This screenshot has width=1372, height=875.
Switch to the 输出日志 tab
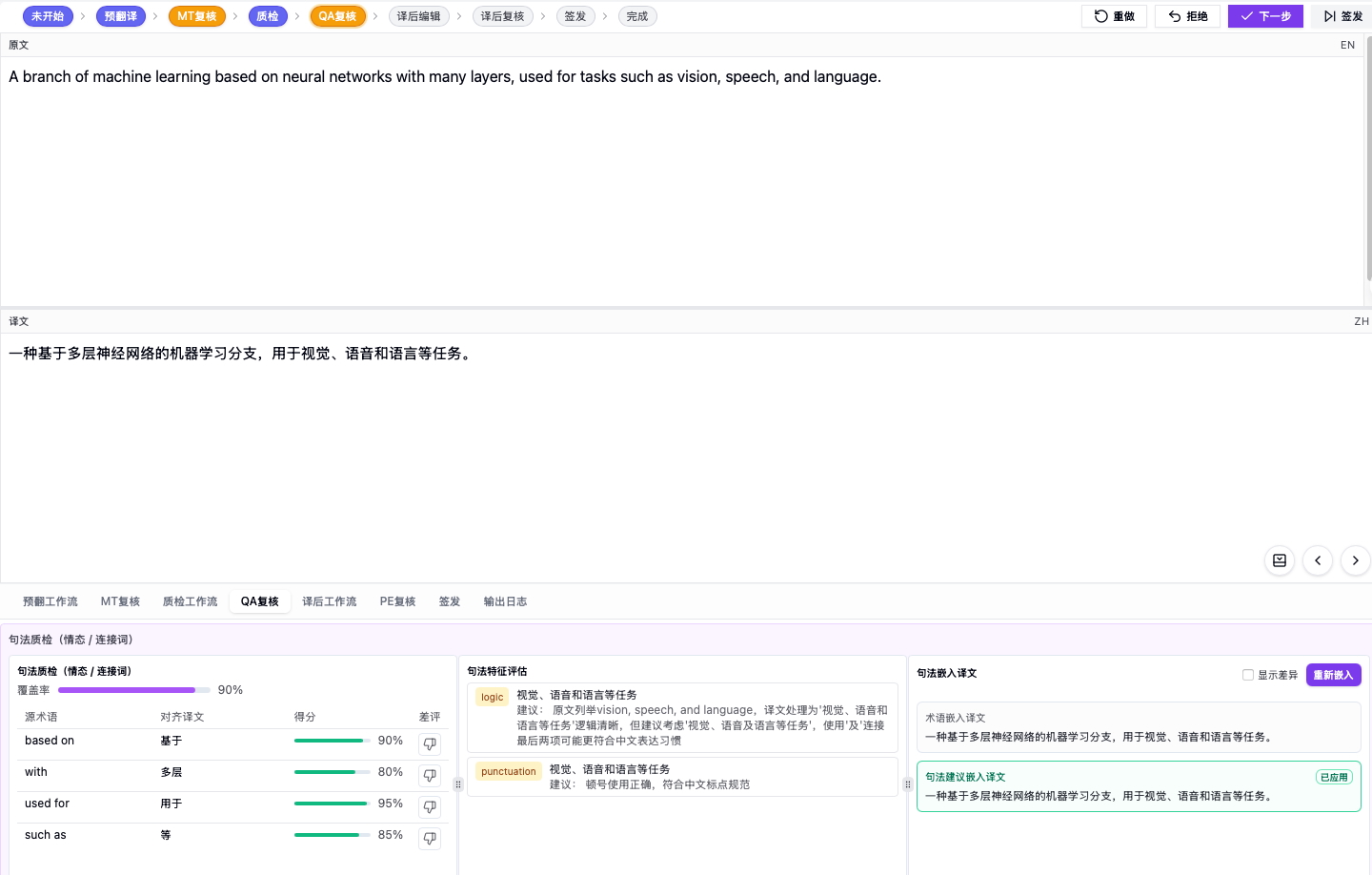click(505, 601)
